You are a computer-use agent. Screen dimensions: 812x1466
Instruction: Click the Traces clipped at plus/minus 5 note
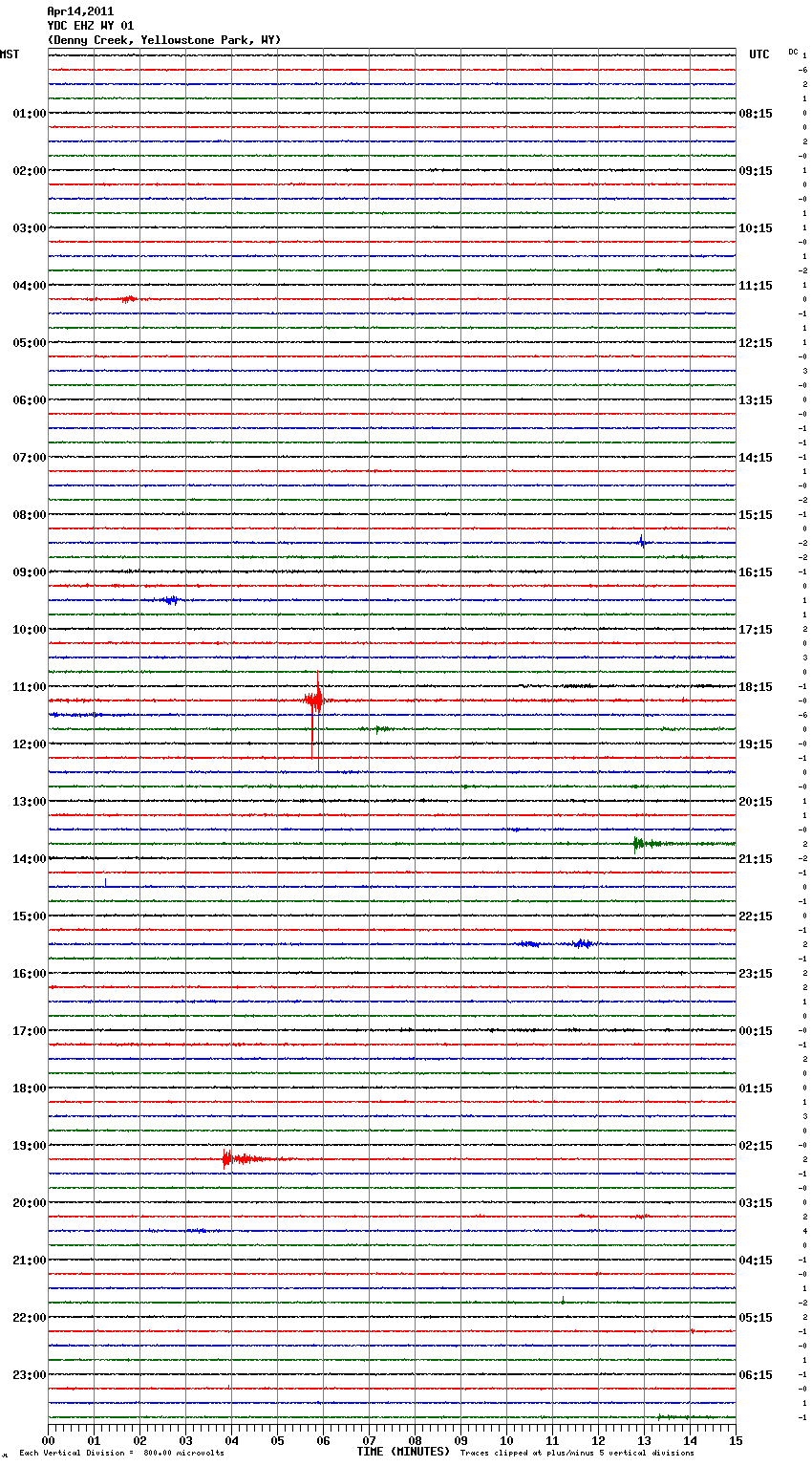577,1454
